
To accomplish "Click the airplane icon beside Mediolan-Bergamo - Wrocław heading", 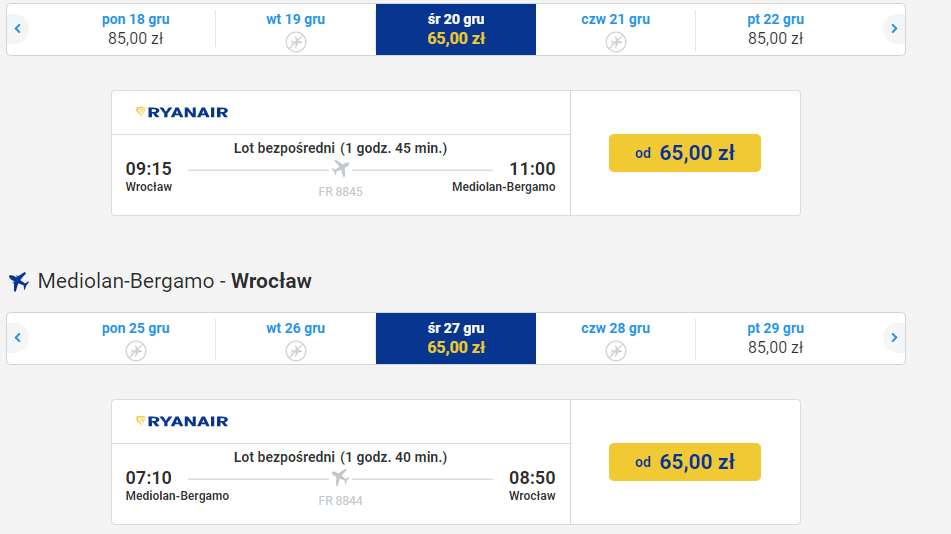I will (x=19, y=281).
